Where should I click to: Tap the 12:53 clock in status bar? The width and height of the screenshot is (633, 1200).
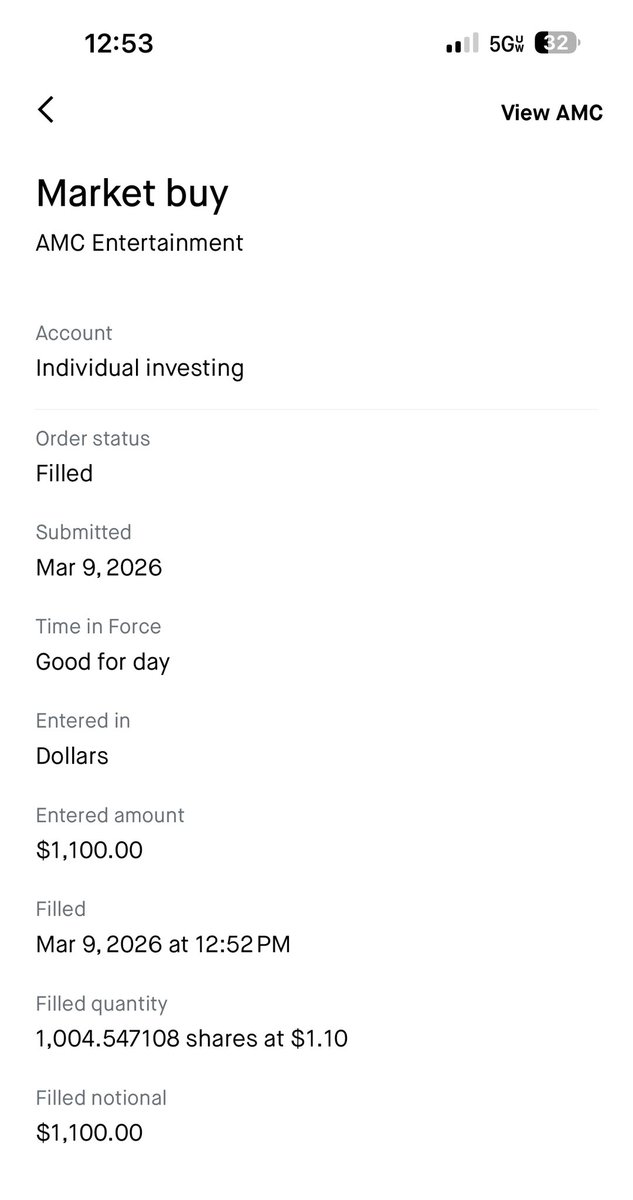[117, 43]
